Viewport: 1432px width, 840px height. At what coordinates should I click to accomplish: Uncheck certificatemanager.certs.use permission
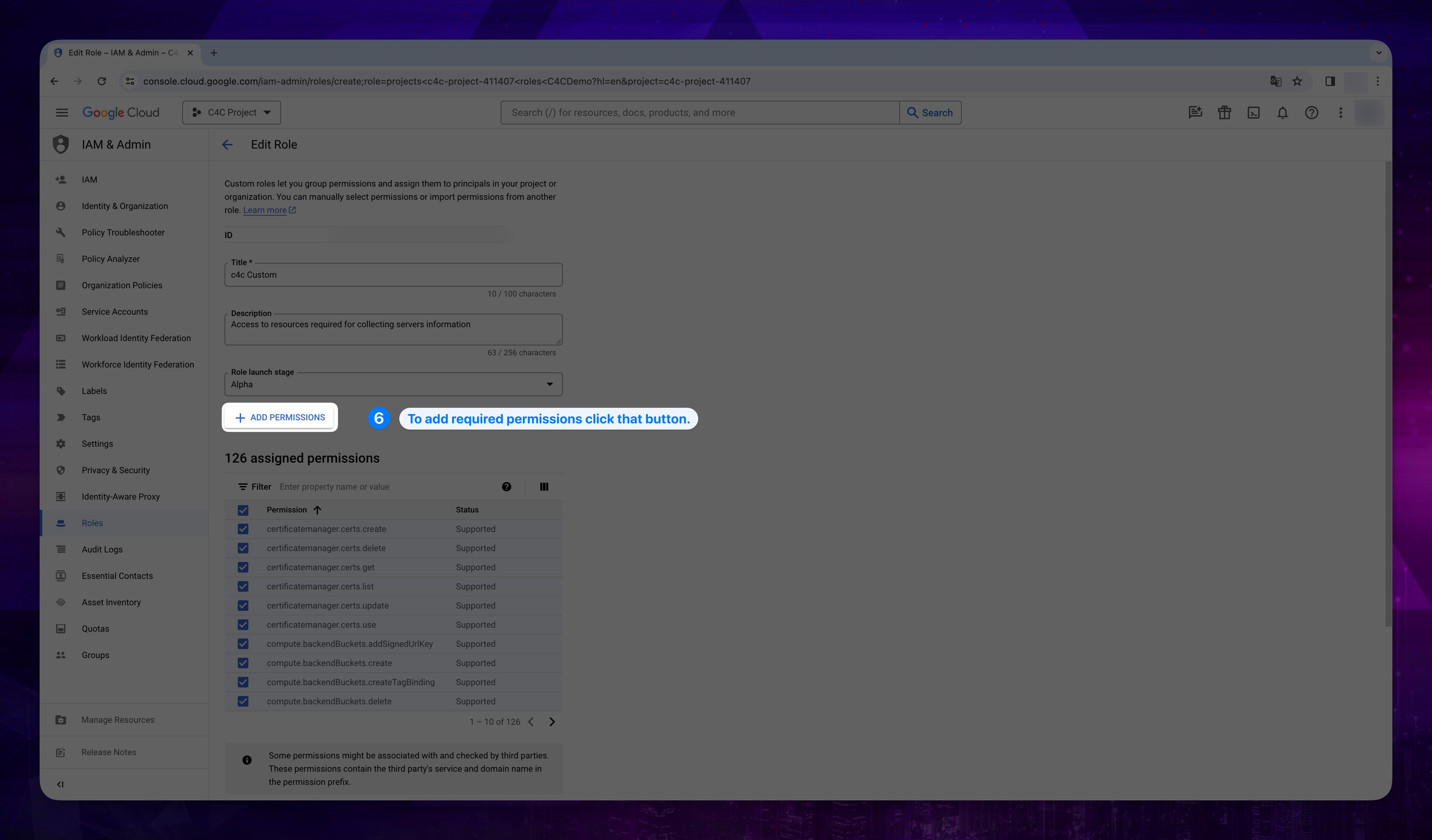point(243,625)
